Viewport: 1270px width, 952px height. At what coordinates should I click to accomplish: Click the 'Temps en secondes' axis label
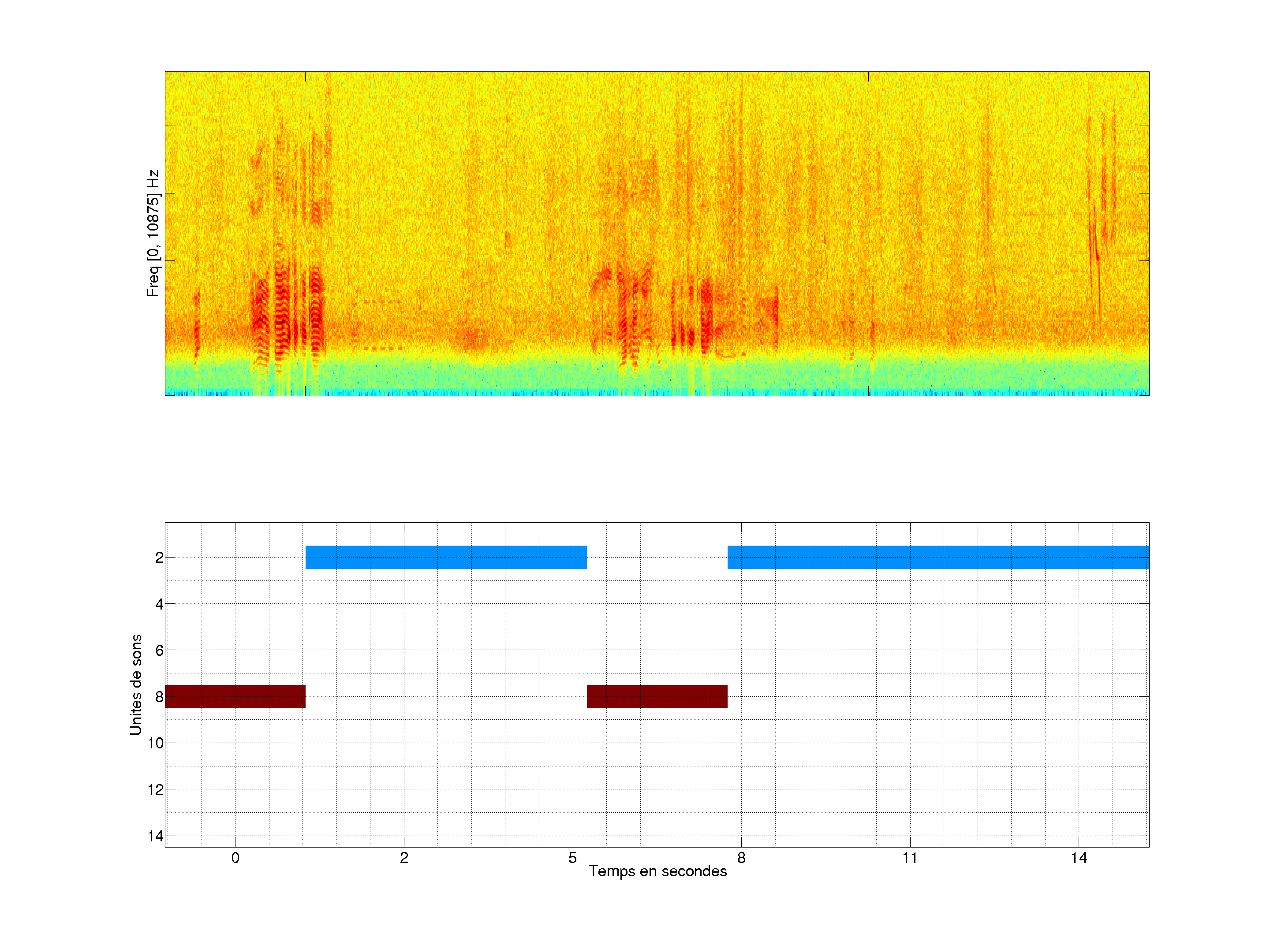tap(657, 871)
